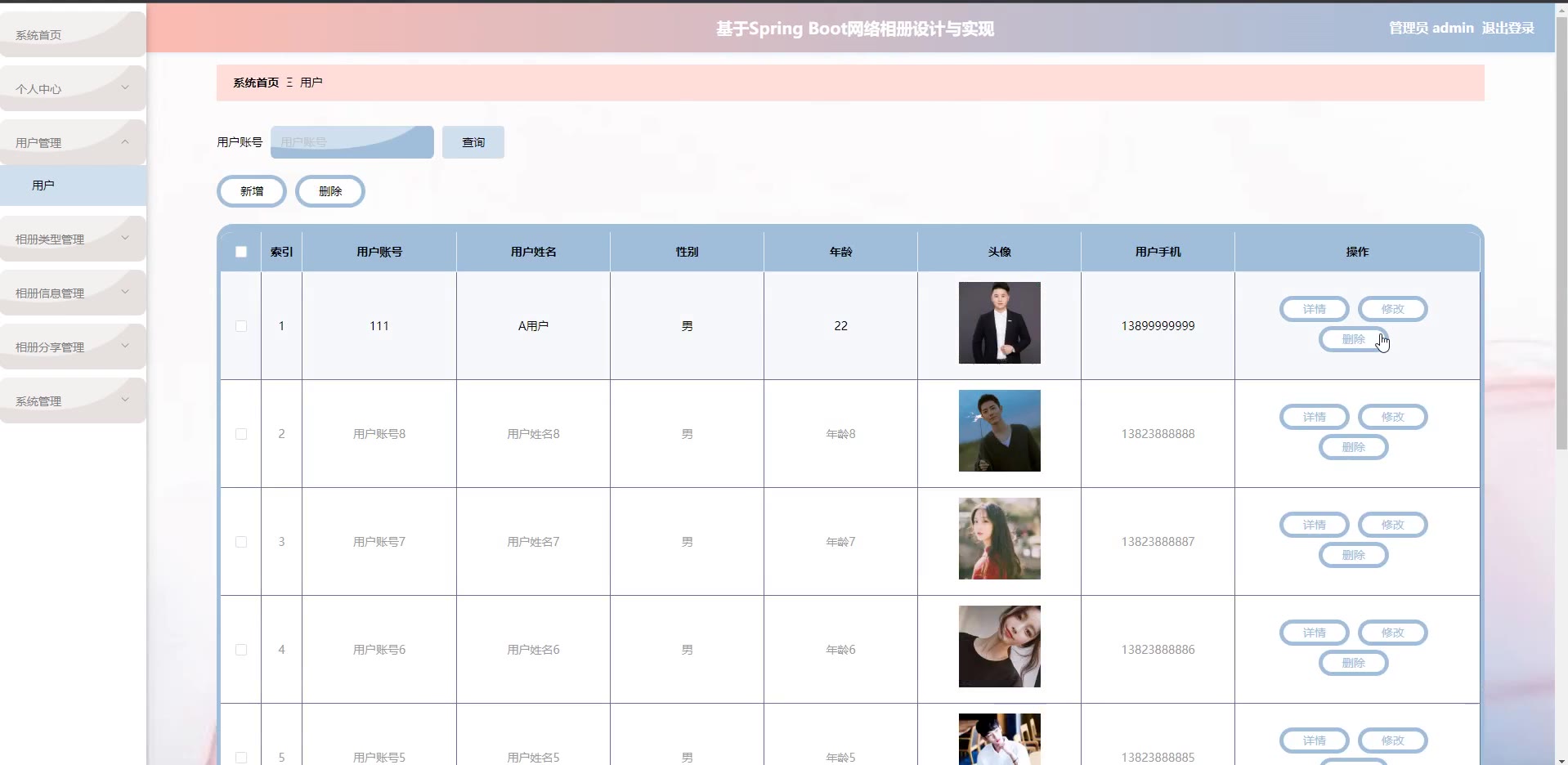This screenshot has height=765, width=1568.
Task: Click the 系统首页 breadcrumb link
Action: 256,83
